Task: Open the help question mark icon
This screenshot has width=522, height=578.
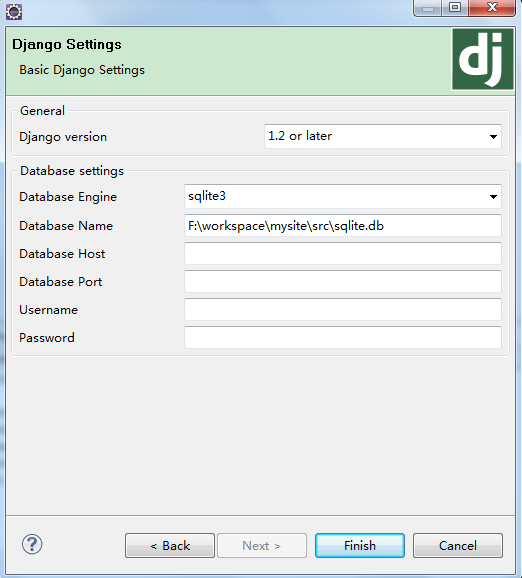Action: point(32,544)
